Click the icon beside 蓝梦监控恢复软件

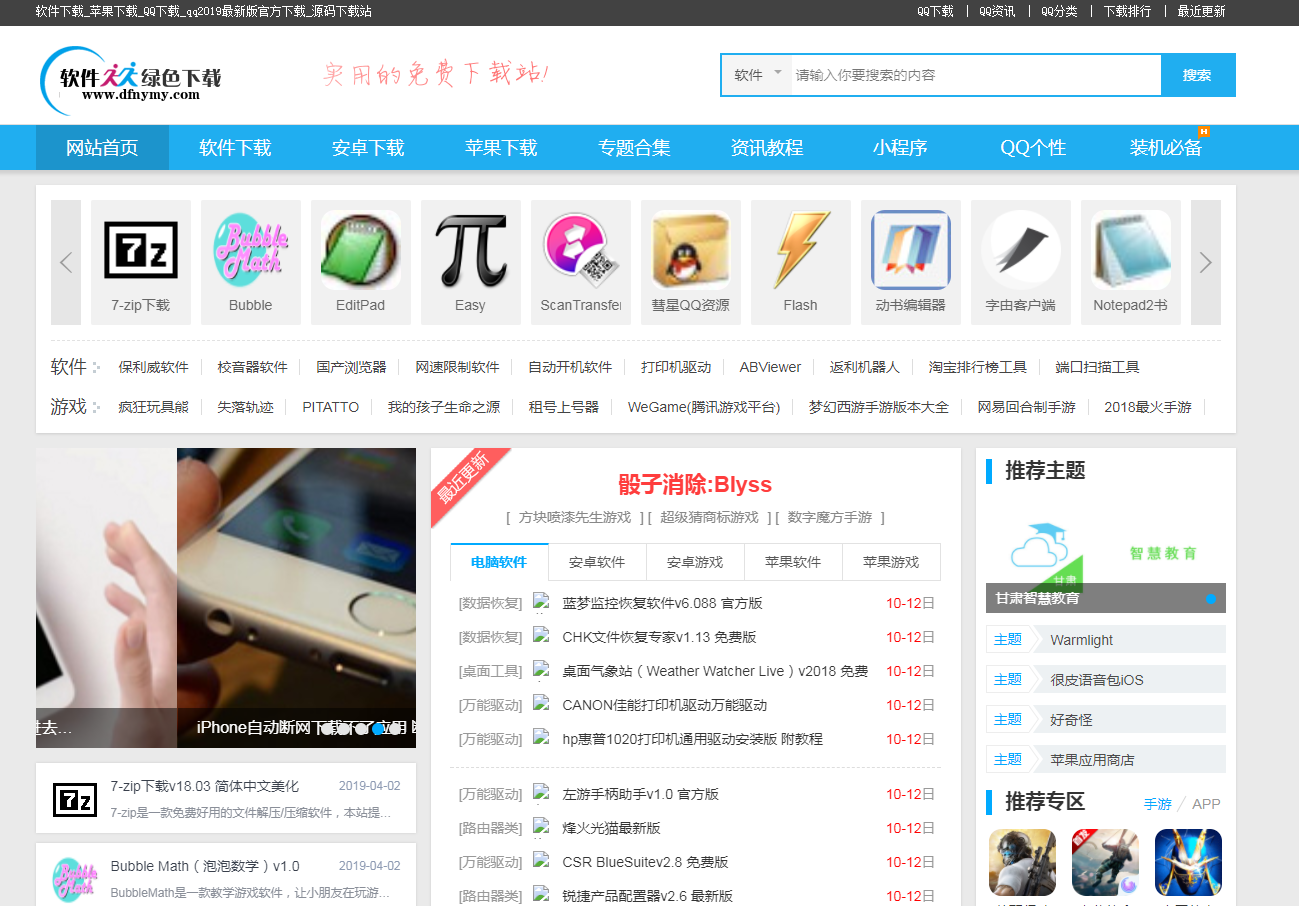point(542,602)
